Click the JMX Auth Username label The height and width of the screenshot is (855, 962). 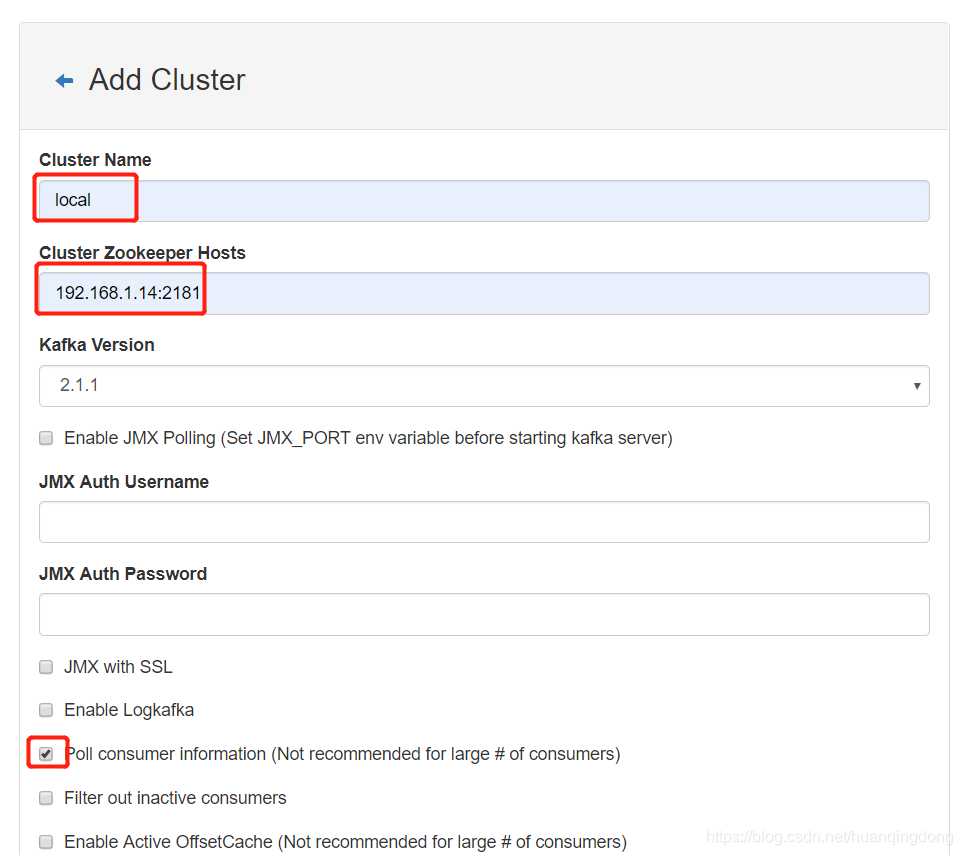click(124, 481)
